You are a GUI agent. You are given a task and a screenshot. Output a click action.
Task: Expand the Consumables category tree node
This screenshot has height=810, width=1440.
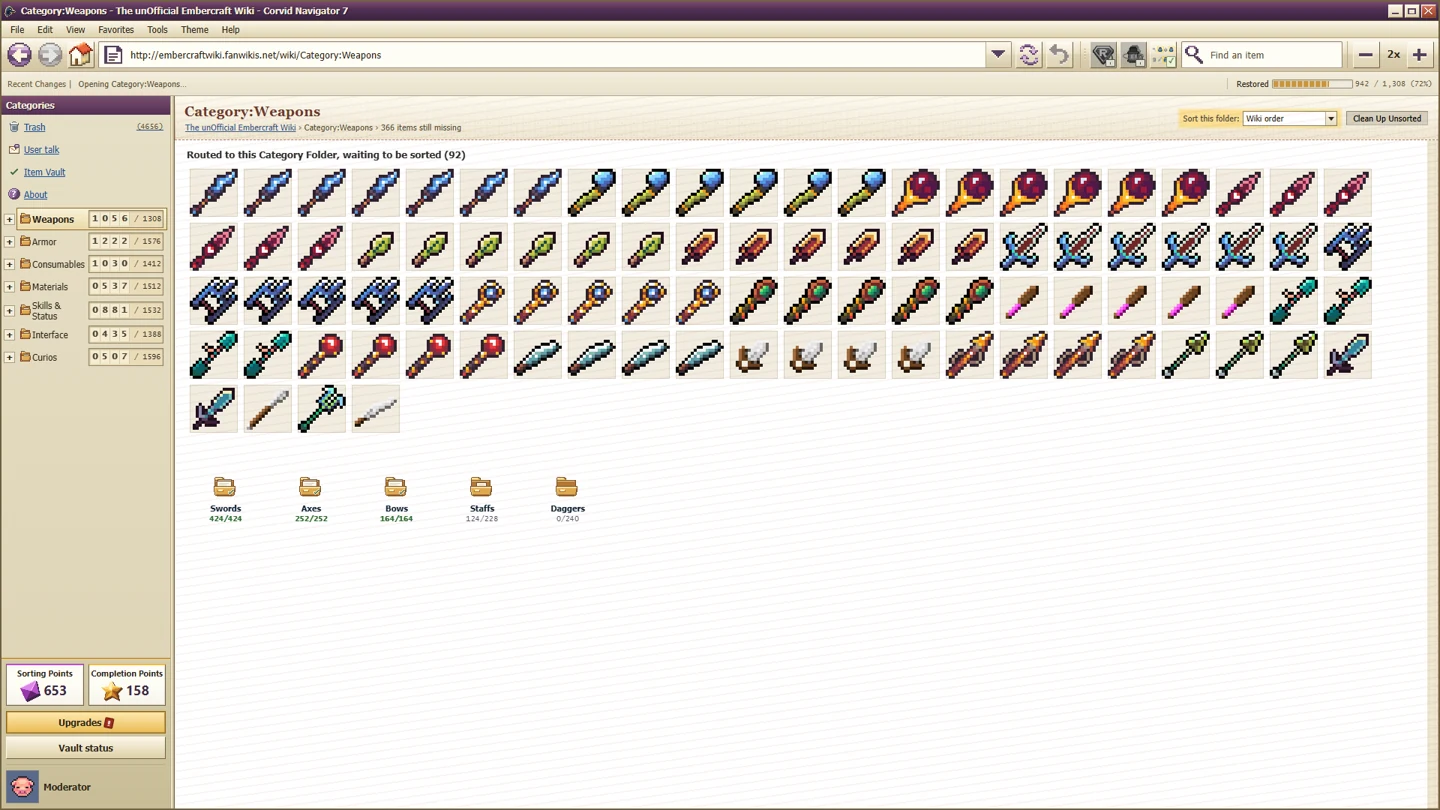click(10, 265)
